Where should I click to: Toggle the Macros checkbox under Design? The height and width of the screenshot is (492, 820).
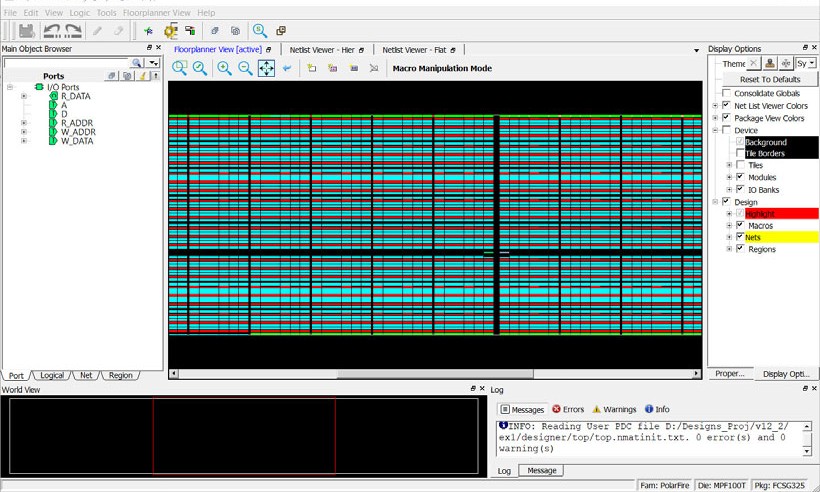pyautogui.click(x=740, y=225)
